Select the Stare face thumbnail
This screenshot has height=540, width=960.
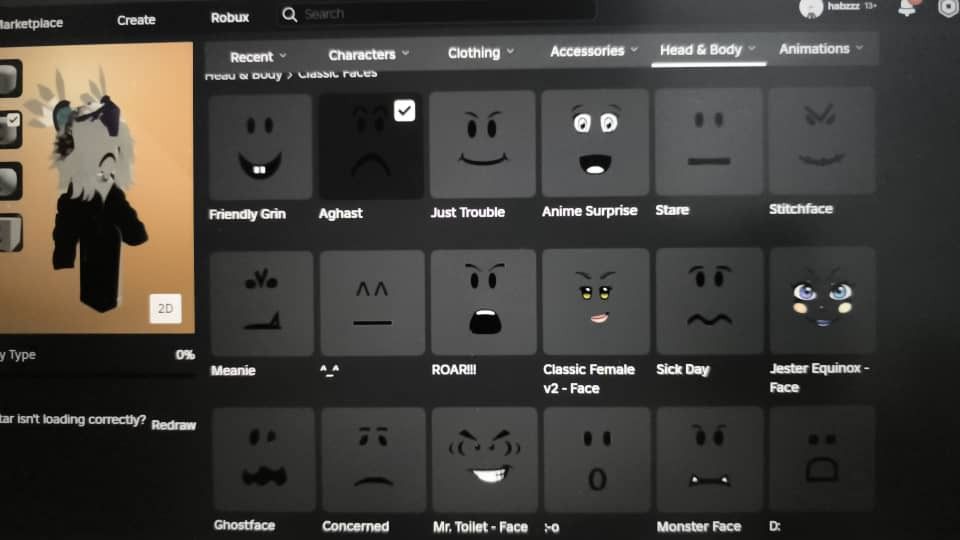(x=708, y=142)
